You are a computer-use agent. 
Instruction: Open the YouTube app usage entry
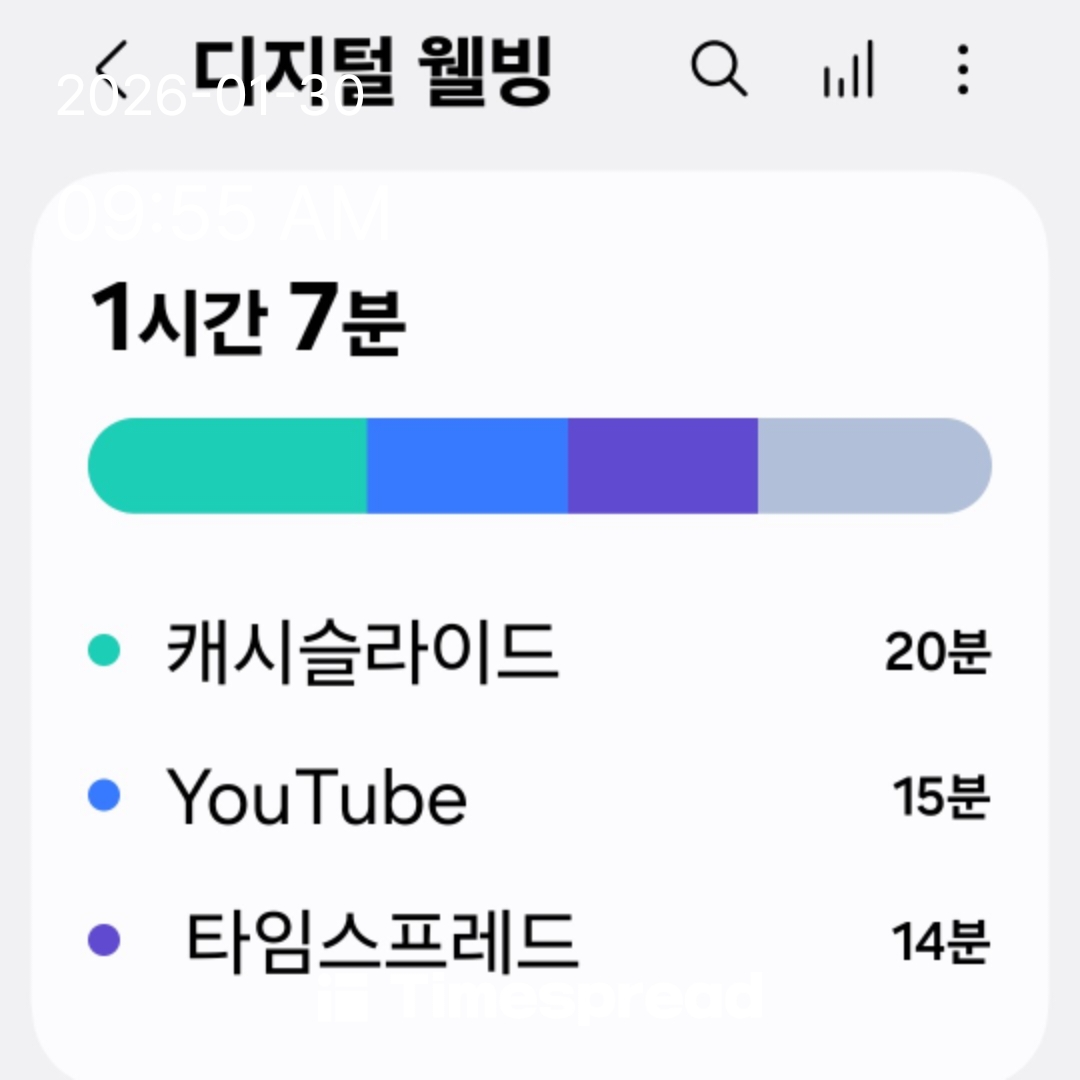(316, 797)
